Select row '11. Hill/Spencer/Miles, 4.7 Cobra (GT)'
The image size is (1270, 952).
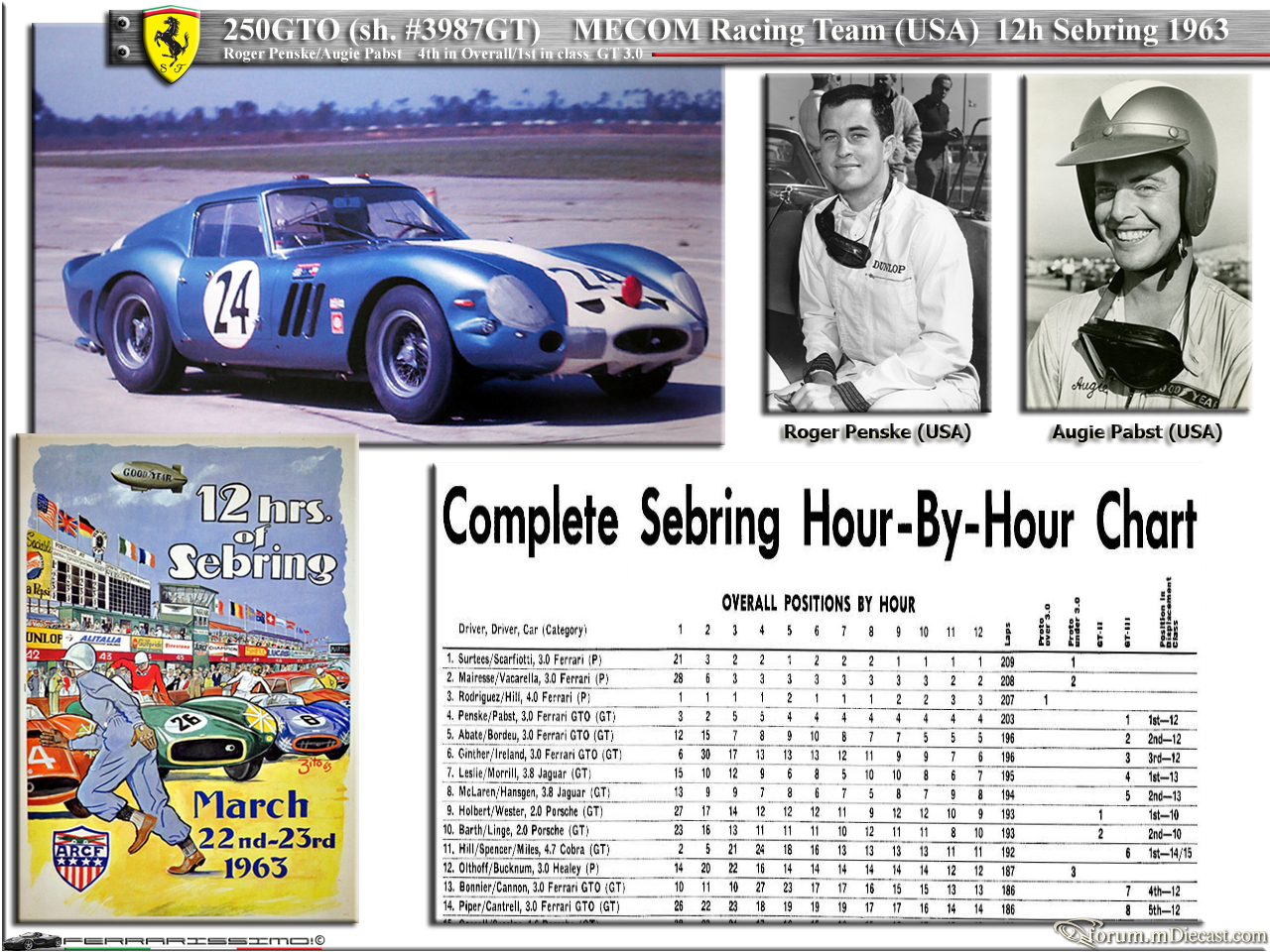[820, 850]
